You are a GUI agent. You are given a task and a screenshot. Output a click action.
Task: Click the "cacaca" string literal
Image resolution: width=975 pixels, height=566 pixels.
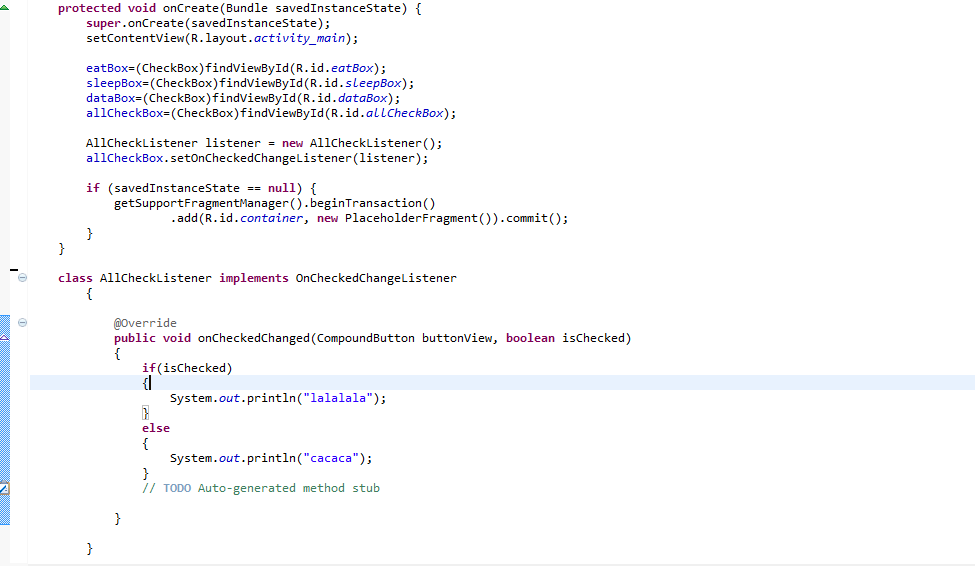[x=331, y=458]
